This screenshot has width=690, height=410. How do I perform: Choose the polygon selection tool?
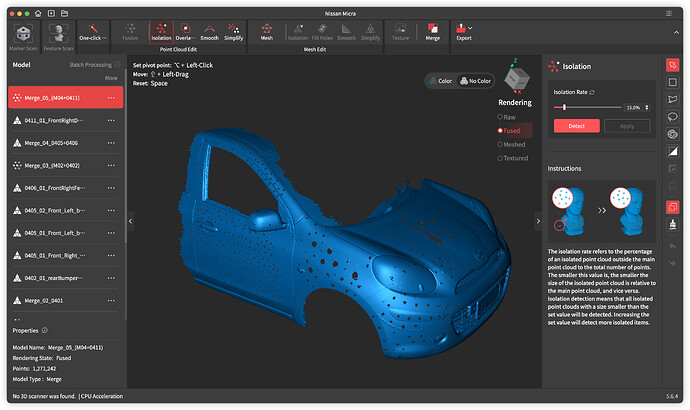coord(672,99)
